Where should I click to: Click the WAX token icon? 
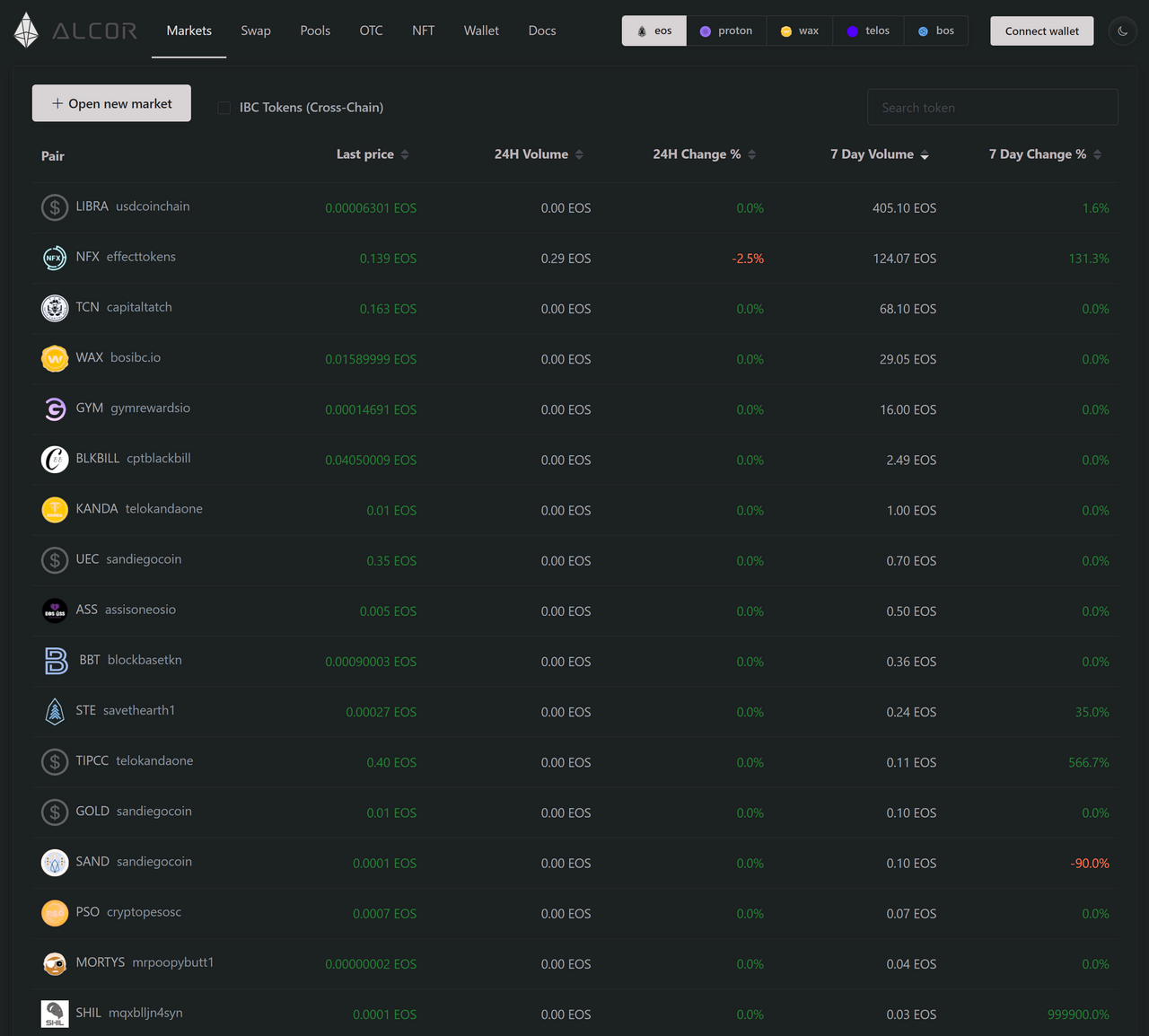click(x=55, y=358)
